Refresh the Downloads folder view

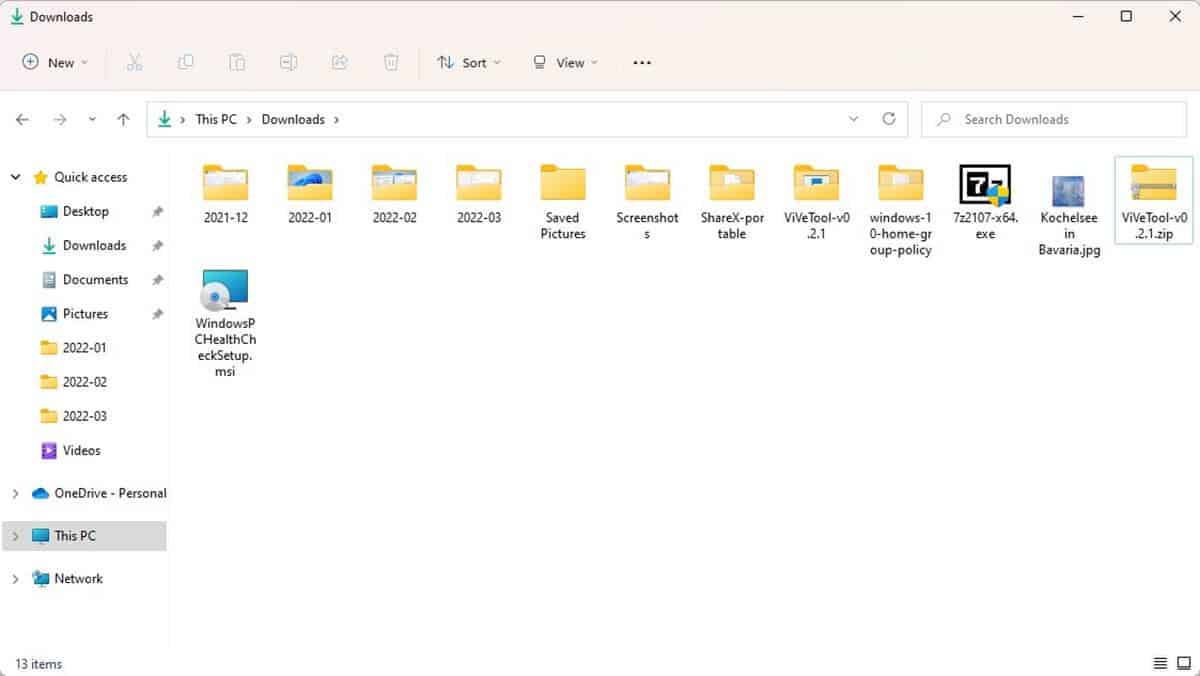pyautogui.click(x=889, y=119)
